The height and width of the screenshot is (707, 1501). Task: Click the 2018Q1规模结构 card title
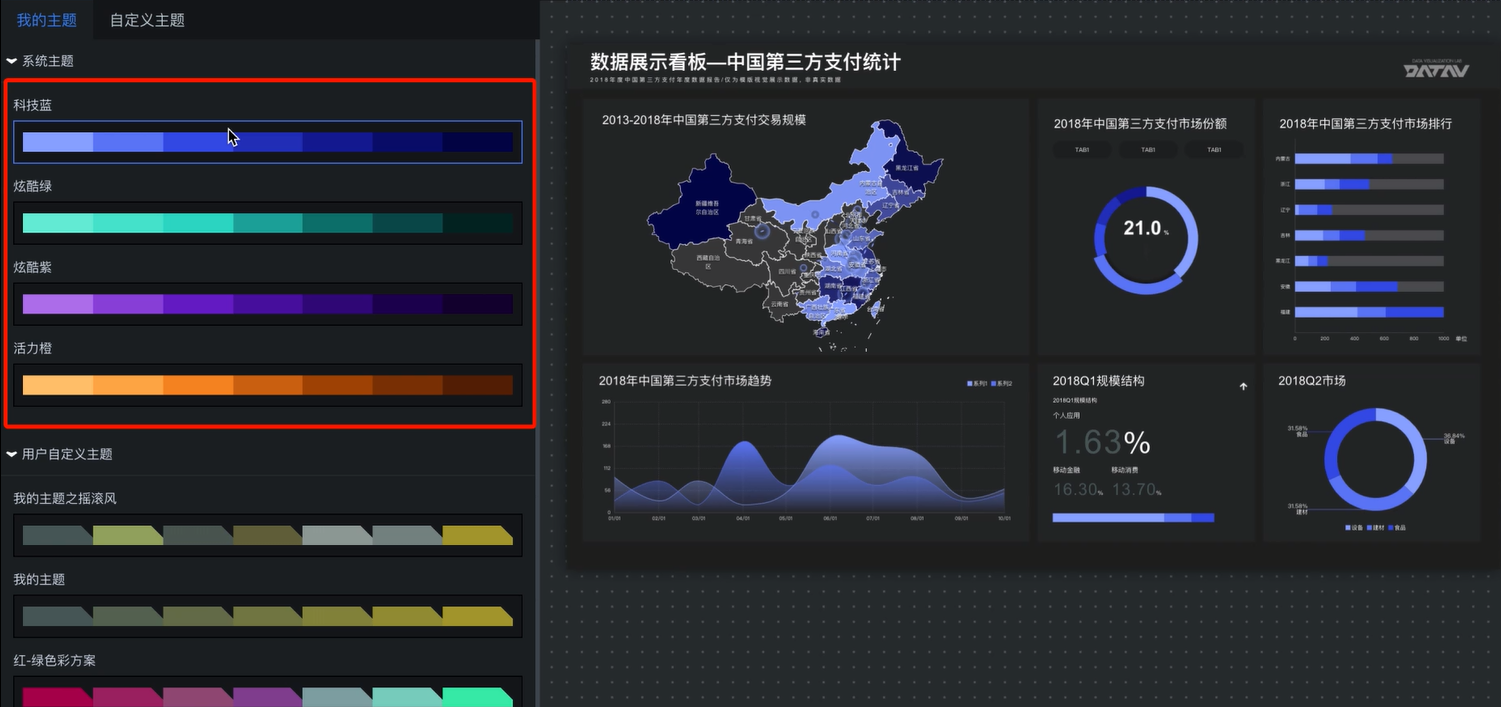point(1098,381)
